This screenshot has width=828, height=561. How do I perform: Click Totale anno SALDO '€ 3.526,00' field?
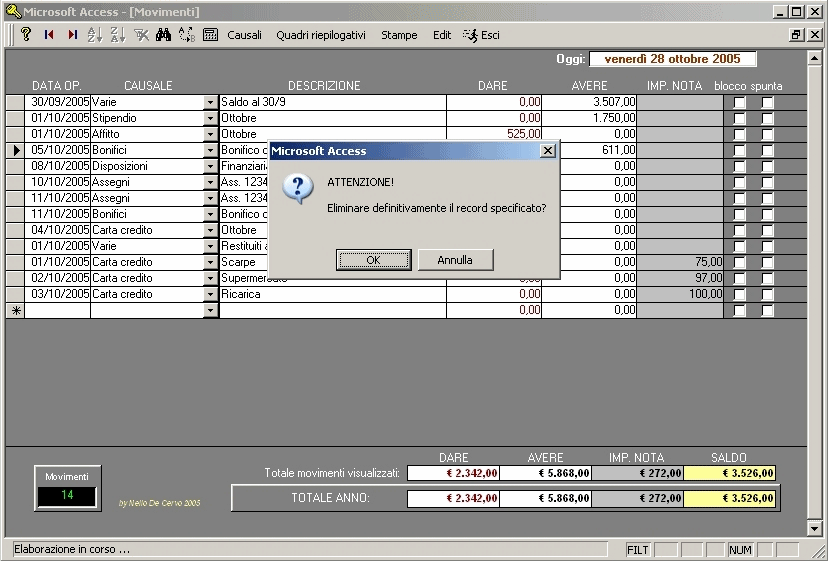click(729, 498)
